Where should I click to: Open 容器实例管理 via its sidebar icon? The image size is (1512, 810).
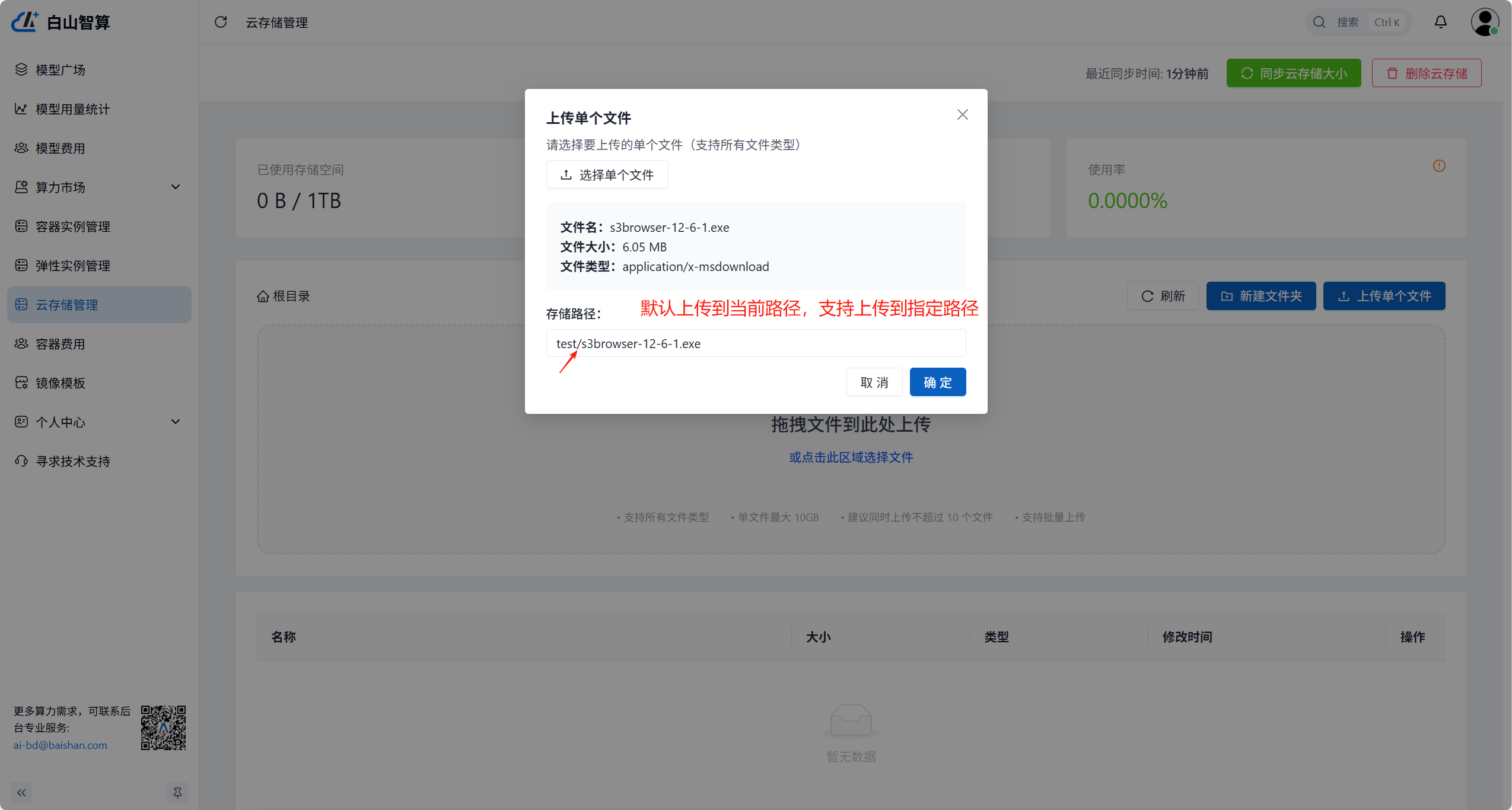(x=21, y=226)
